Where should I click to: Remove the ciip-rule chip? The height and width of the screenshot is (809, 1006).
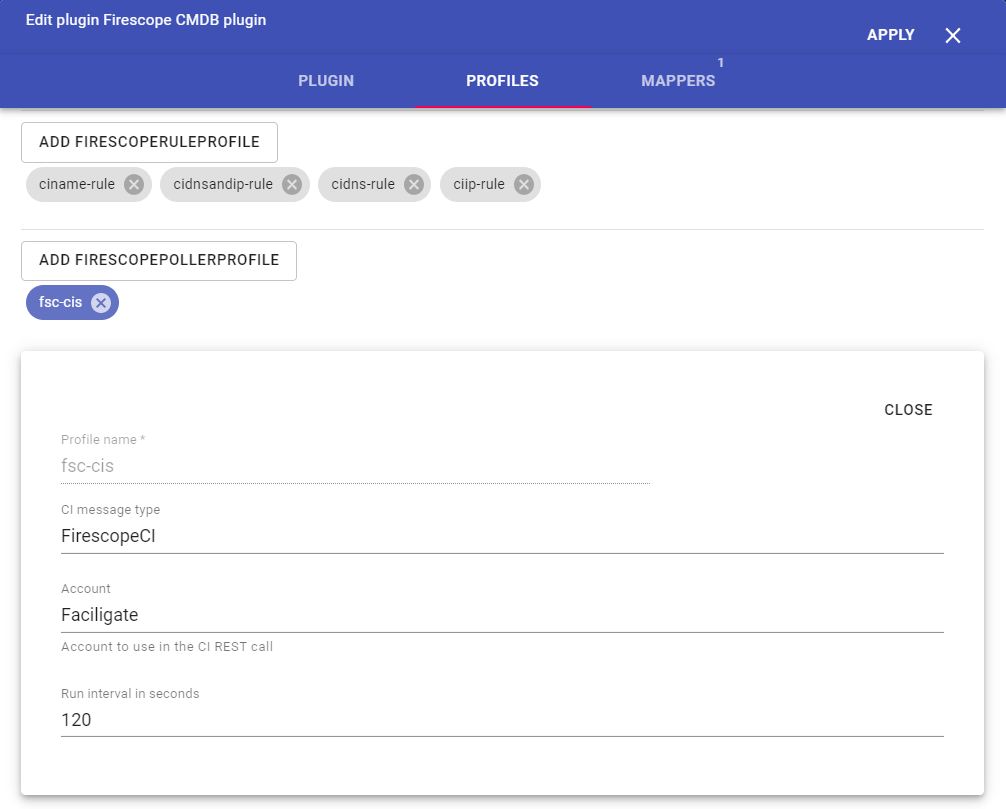523,185
